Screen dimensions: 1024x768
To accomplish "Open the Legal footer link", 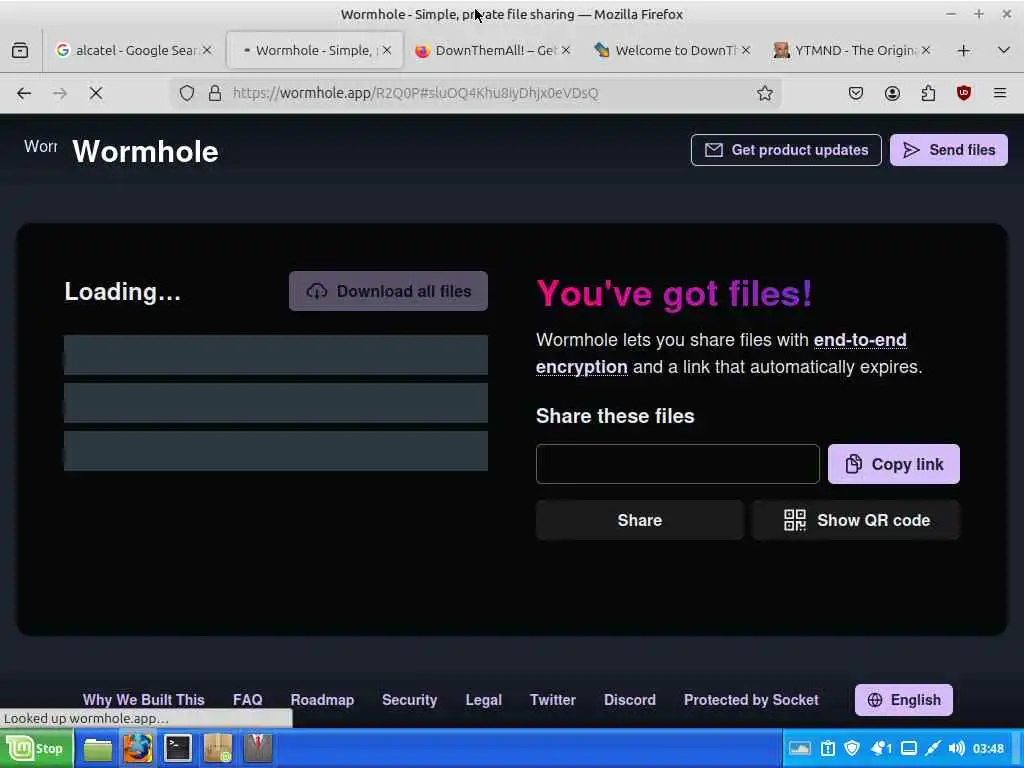I will pos(484,700).
